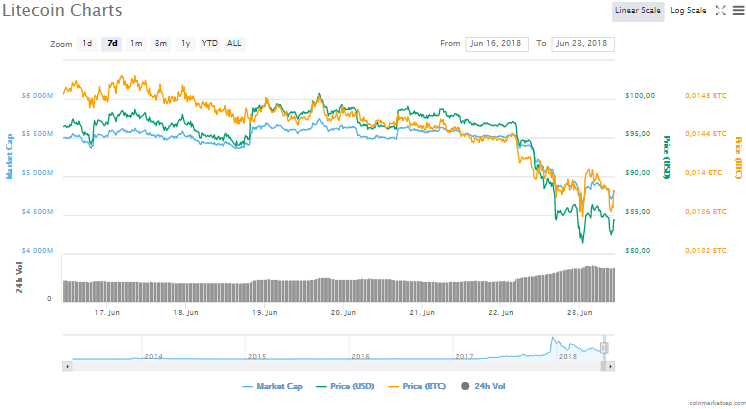Set zoom to 7d
Viewport: 746px width, 409px height.
point(112,44)
